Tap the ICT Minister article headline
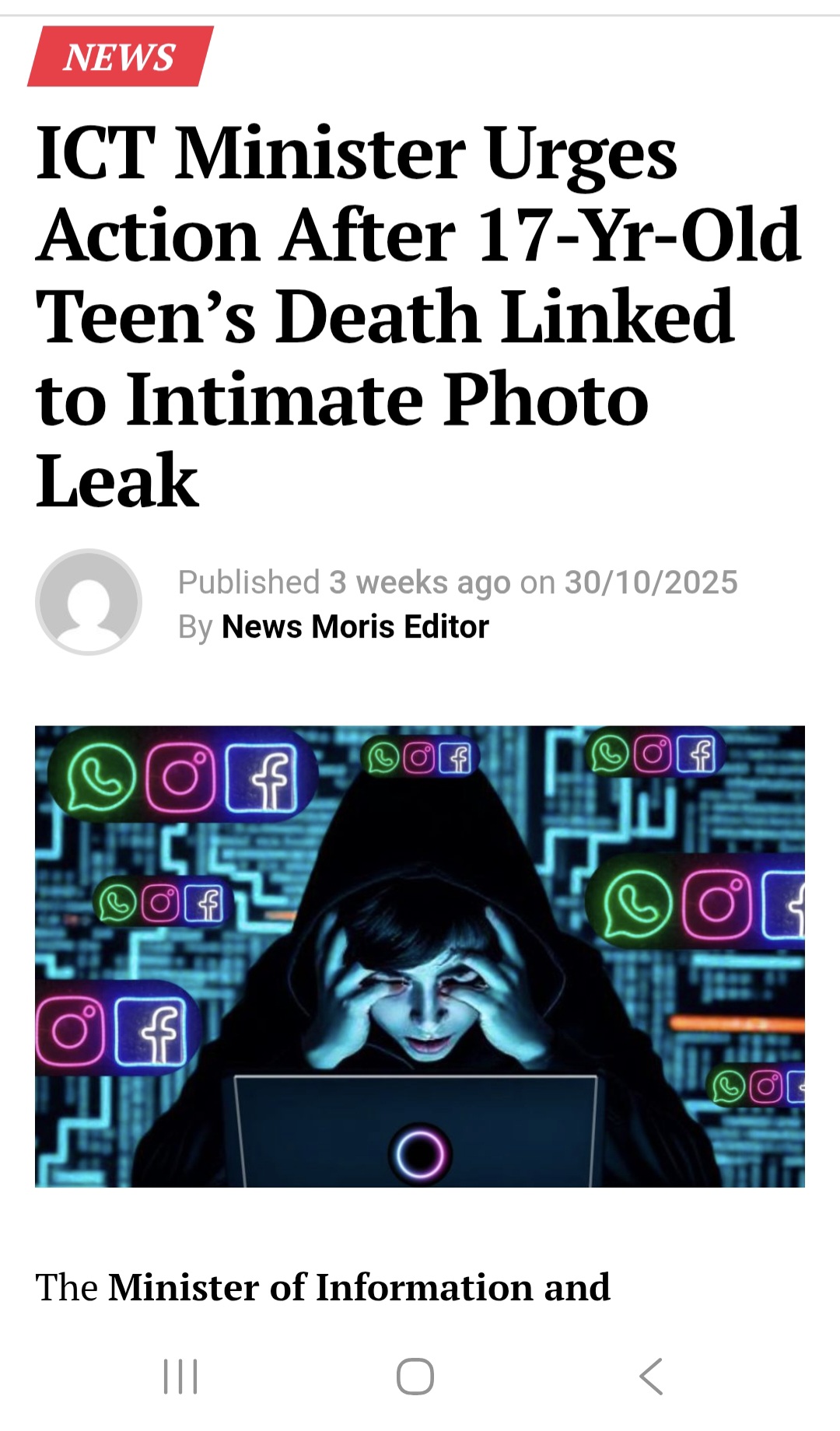Image resolution: width=840 pixels, height=1431 pixels. 418,316
